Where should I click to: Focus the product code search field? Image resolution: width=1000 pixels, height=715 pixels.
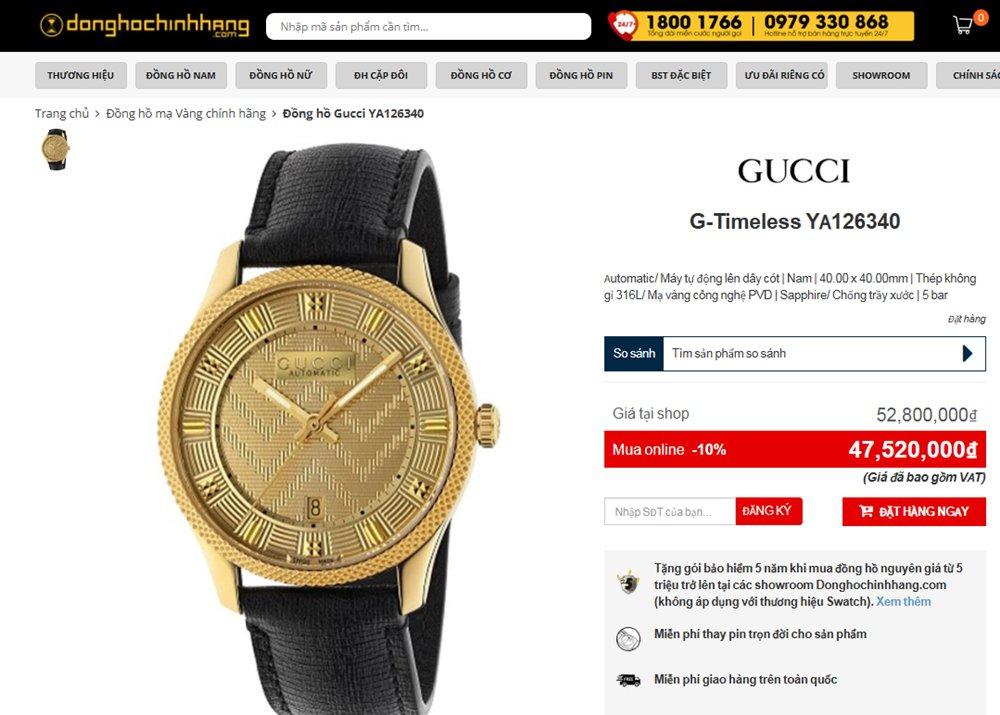429,27
